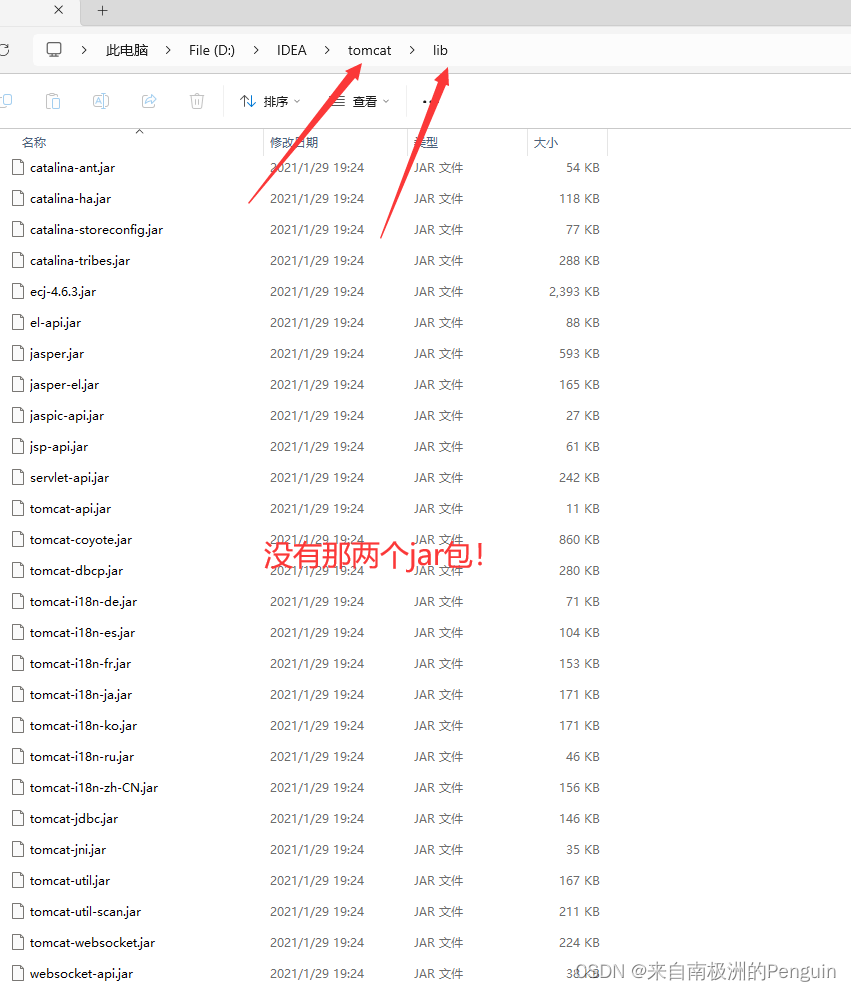Click file icon of ecj-4.6.3.jar
The width and height of the screenshot is (851, 991).
point(18,291)
